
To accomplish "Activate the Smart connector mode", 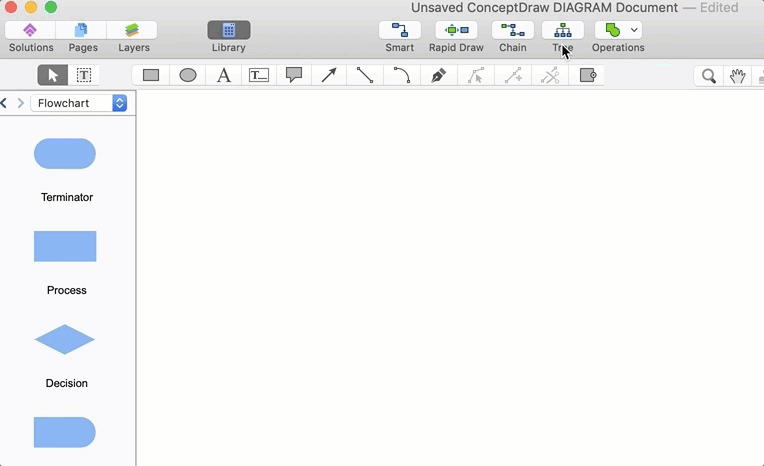I will pos(400,30).
